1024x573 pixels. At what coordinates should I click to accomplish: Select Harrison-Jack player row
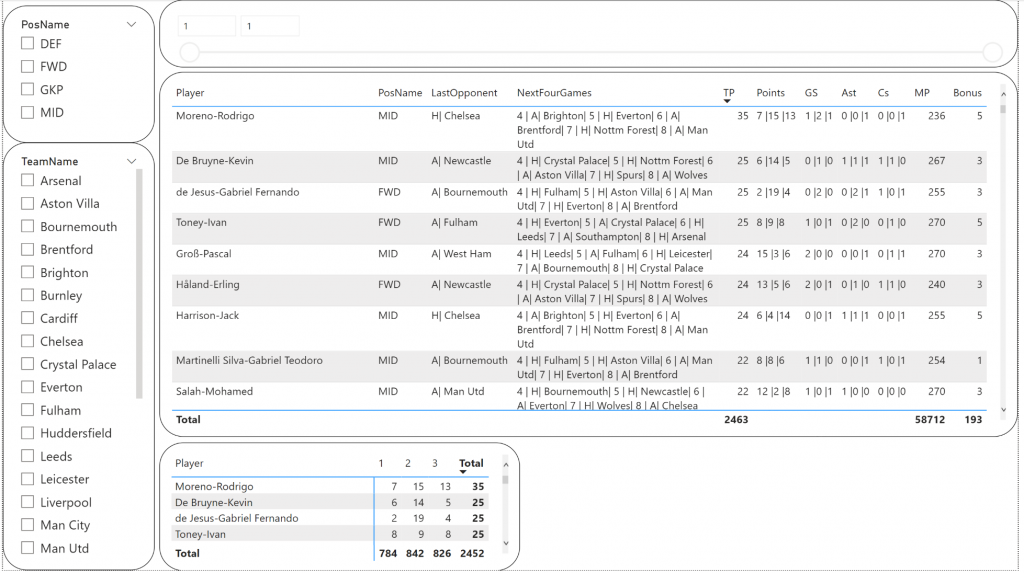tap(579, 329)
